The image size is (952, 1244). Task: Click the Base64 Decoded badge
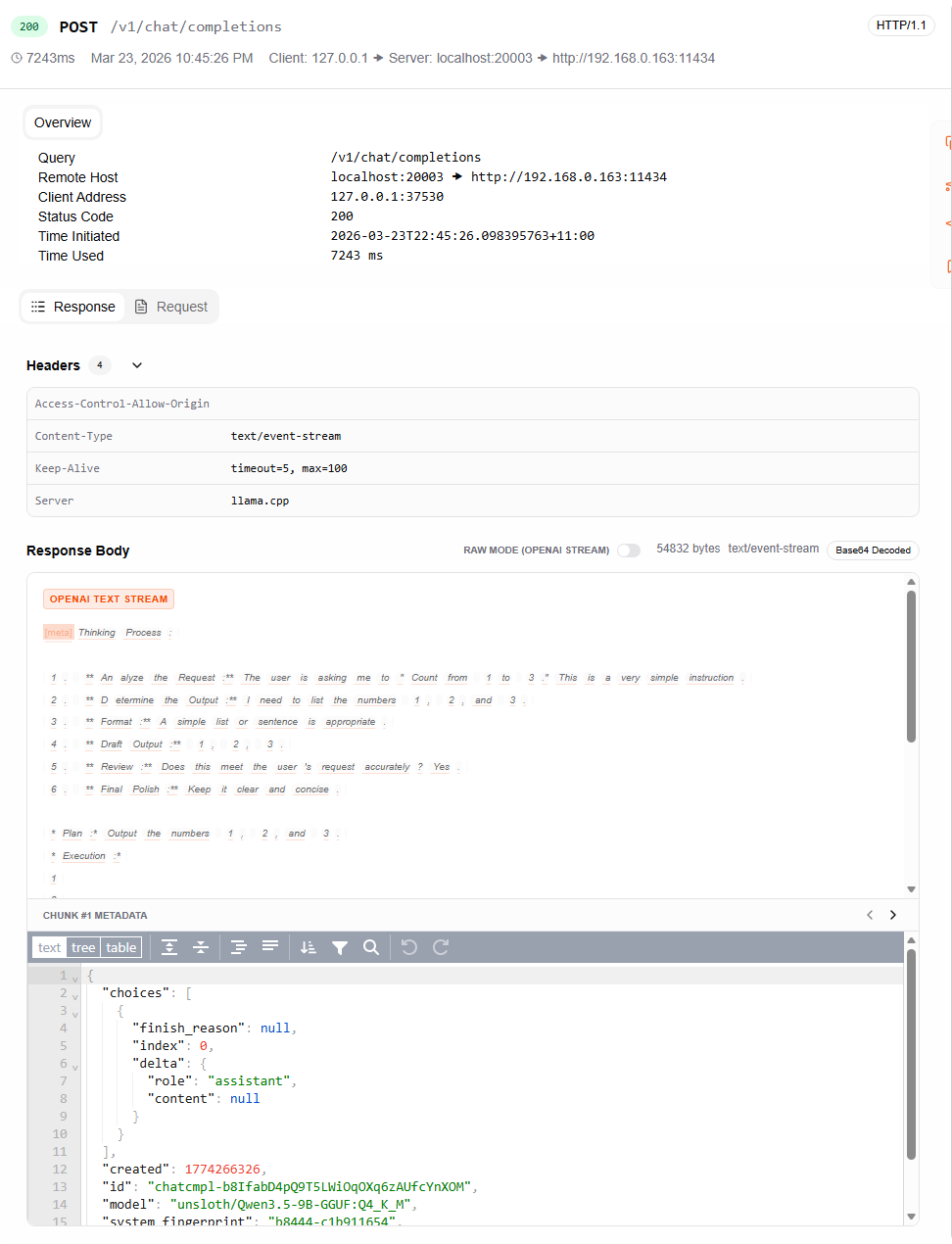(873, 550)
